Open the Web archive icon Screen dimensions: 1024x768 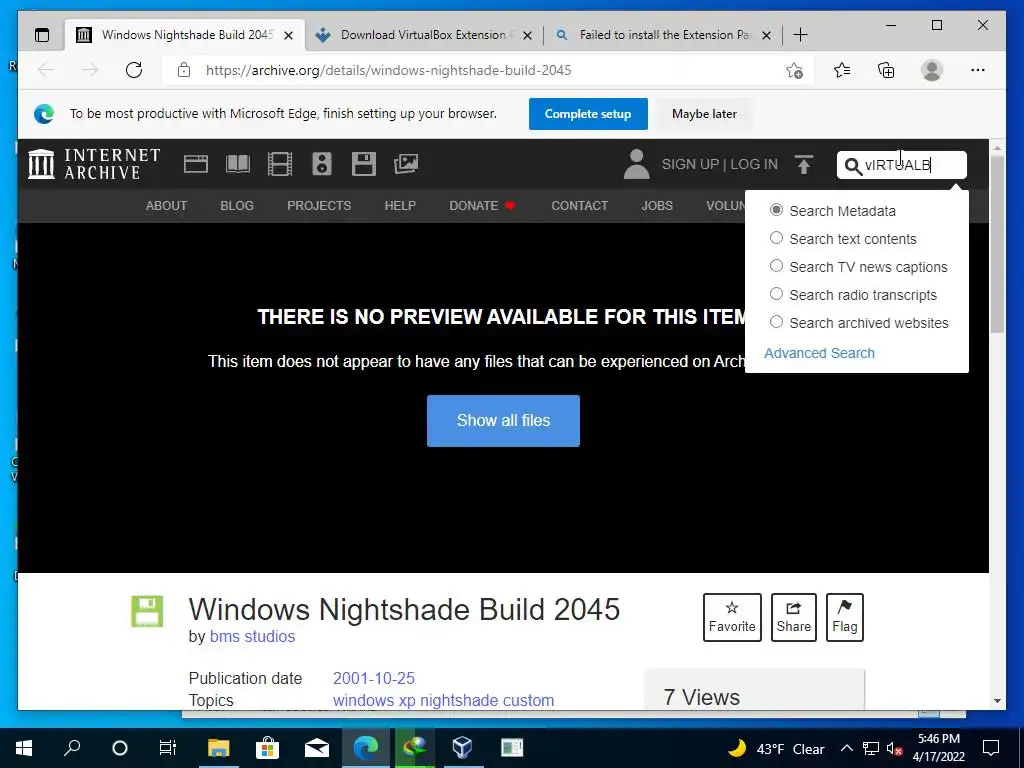(x=195, y=163)
